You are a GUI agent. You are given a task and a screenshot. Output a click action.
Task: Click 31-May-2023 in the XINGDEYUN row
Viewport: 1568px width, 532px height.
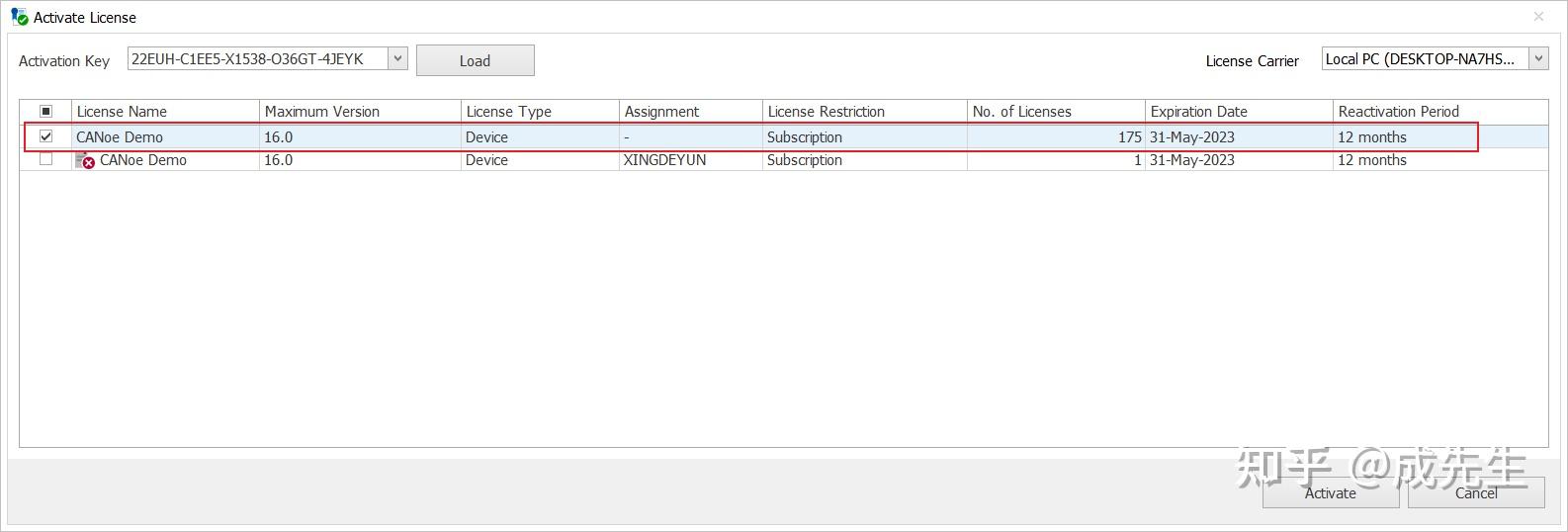(x=1191, y=160)
